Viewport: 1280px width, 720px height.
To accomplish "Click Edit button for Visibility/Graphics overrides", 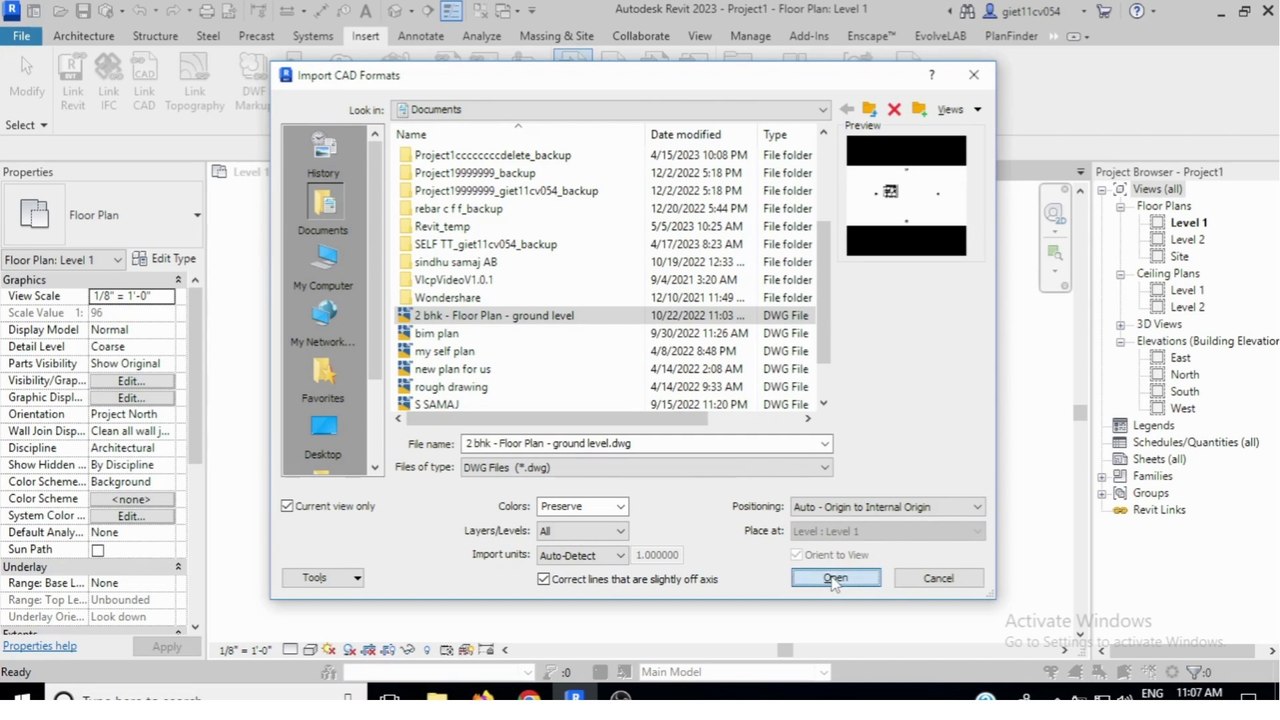I will [131, 381].
